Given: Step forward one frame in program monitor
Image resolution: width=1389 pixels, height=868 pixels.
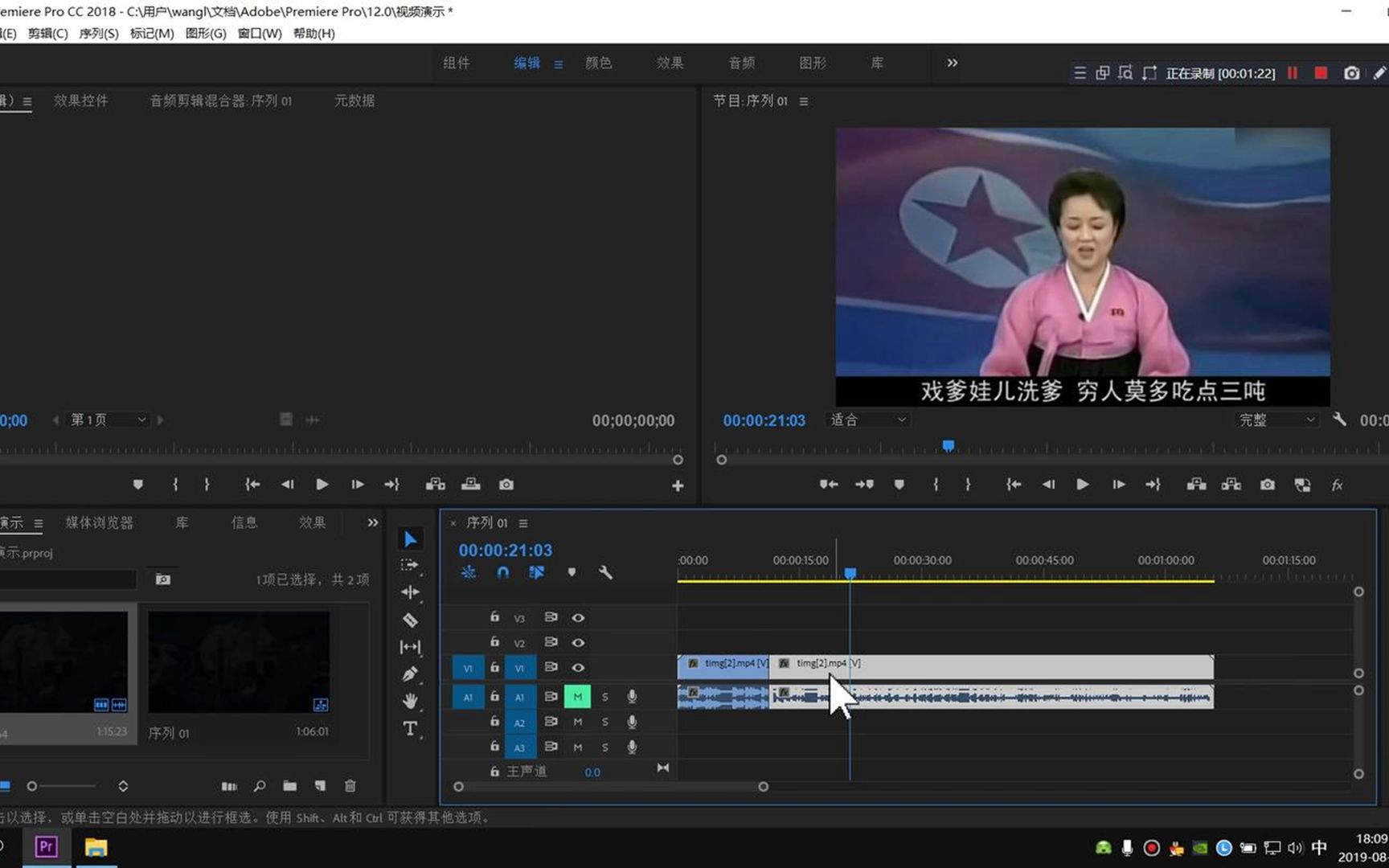Looking at the screenshot, I should click(1118, 485).
